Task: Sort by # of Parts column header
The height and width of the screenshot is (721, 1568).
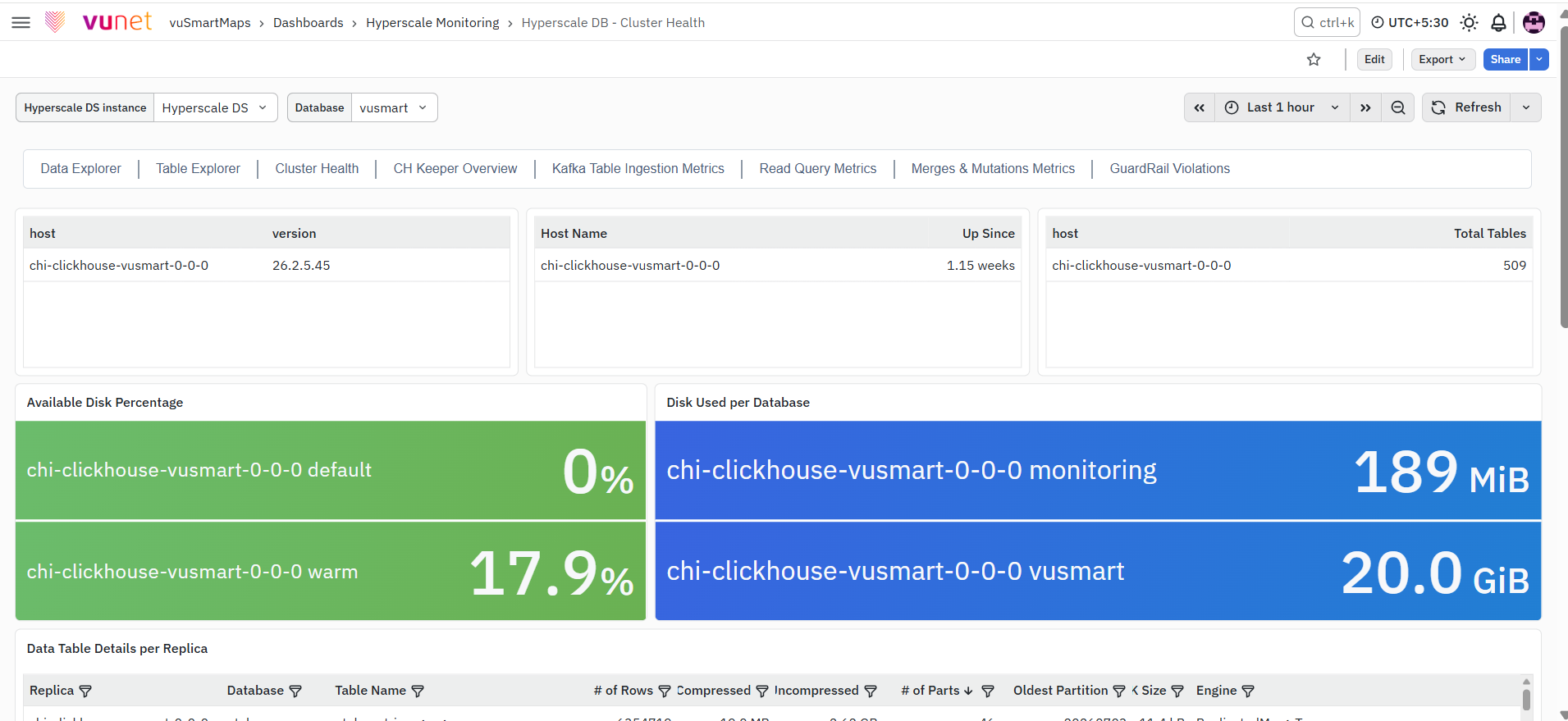Action: point(930,691)
